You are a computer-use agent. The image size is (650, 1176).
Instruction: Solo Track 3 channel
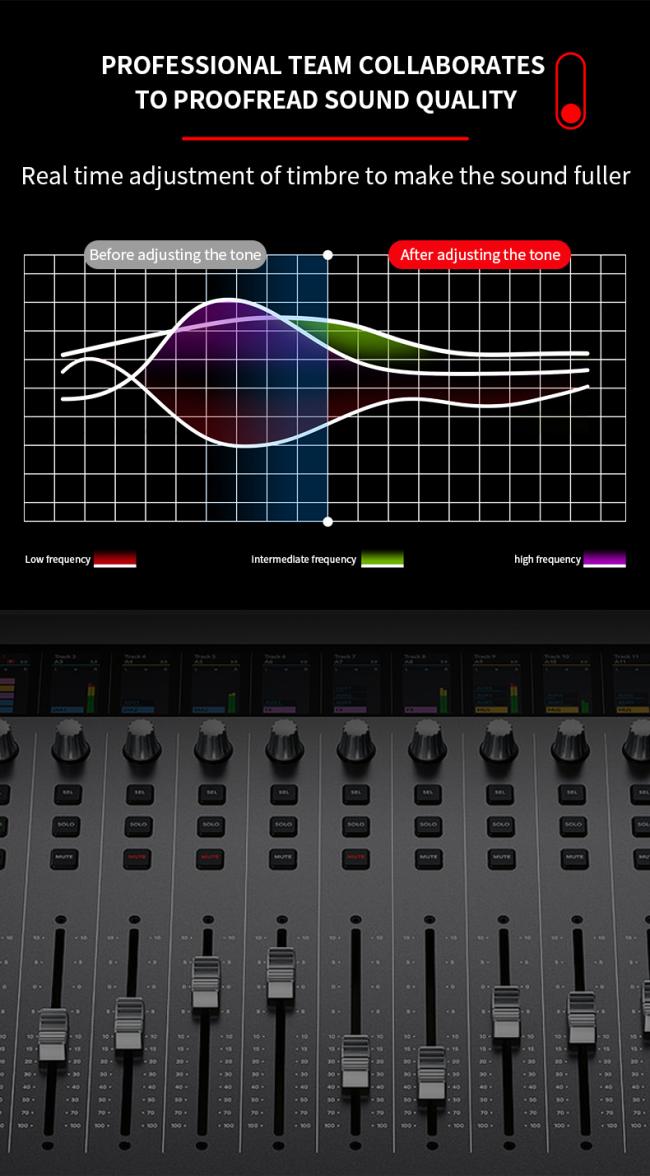(65, 825)
